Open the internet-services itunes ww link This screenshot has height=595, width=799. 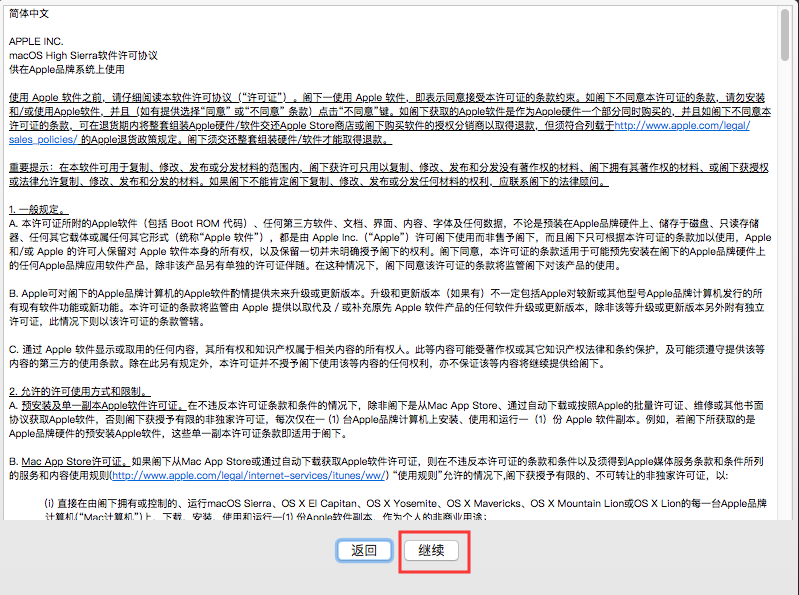[x=248, y=475]
